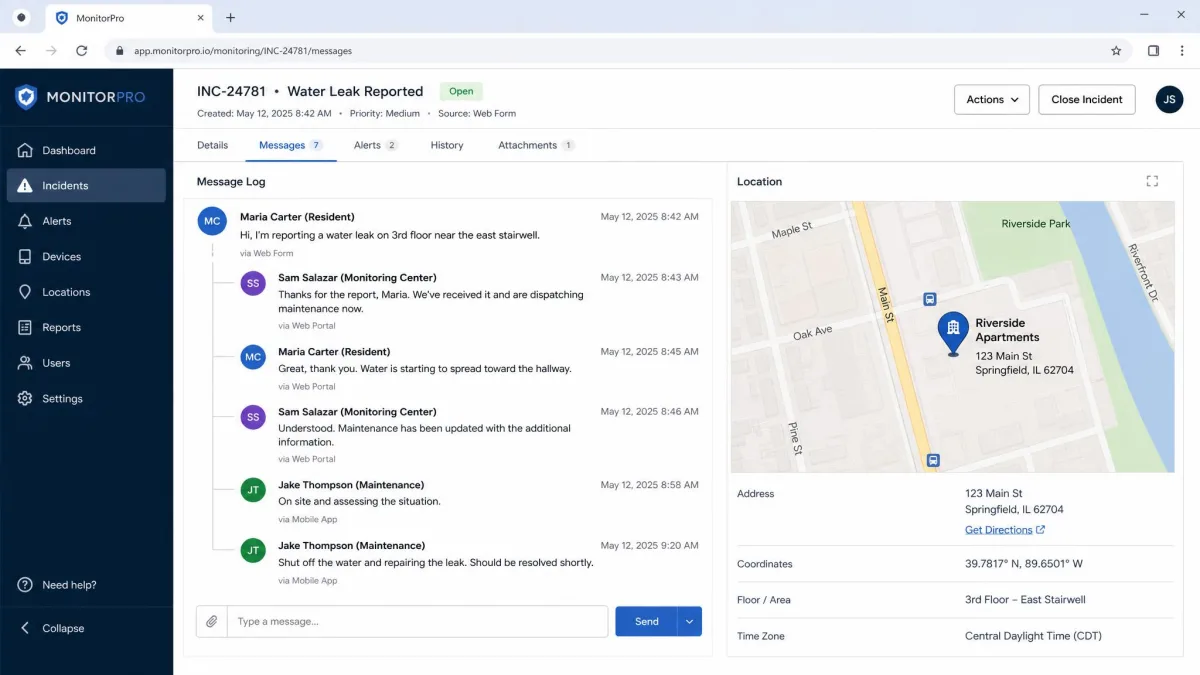Select the Messages tab
1200x675 pixels.
[x=290, y=145]
